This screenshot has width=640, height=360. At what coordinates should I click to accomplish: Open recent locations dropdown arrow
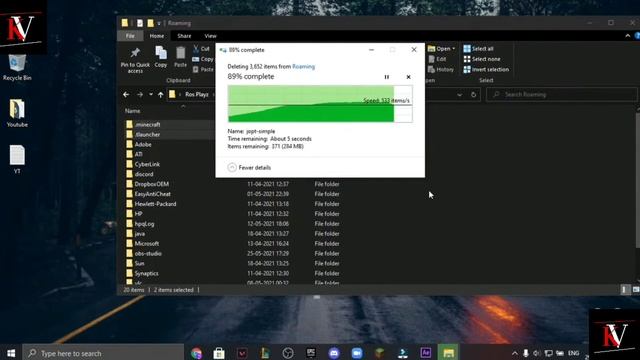[151, 95]
